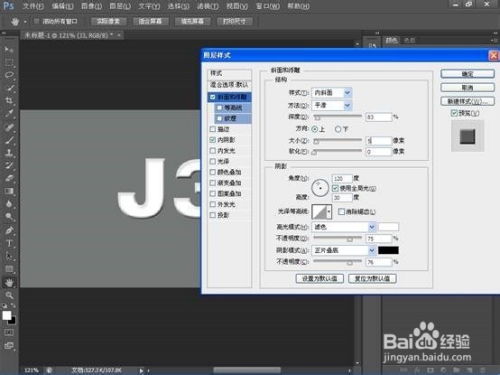Enable the 纹理 sub-option checkbox
500x375 pixels.
click(x=219, y=118)
